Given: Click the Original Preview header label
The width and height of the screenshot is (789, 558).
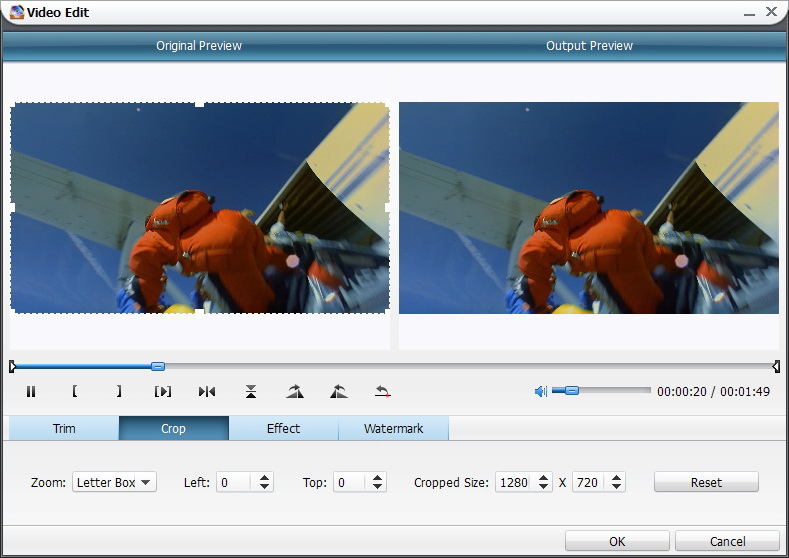Looking at the screenshot, I should 199,46.
